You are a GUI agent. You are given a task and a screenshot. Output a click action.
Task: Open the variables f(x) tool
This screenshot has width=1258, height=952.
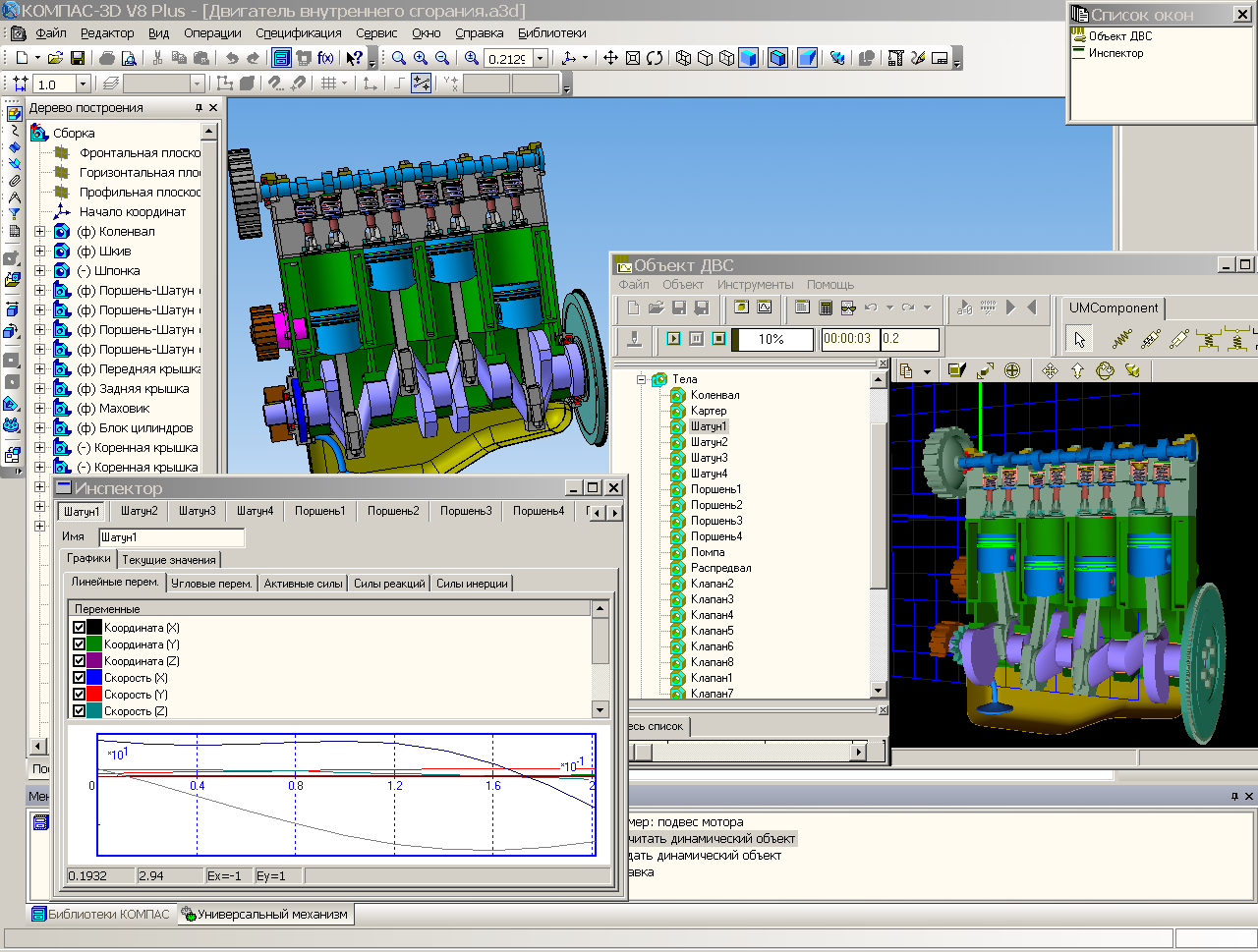(x=325, y=58)
